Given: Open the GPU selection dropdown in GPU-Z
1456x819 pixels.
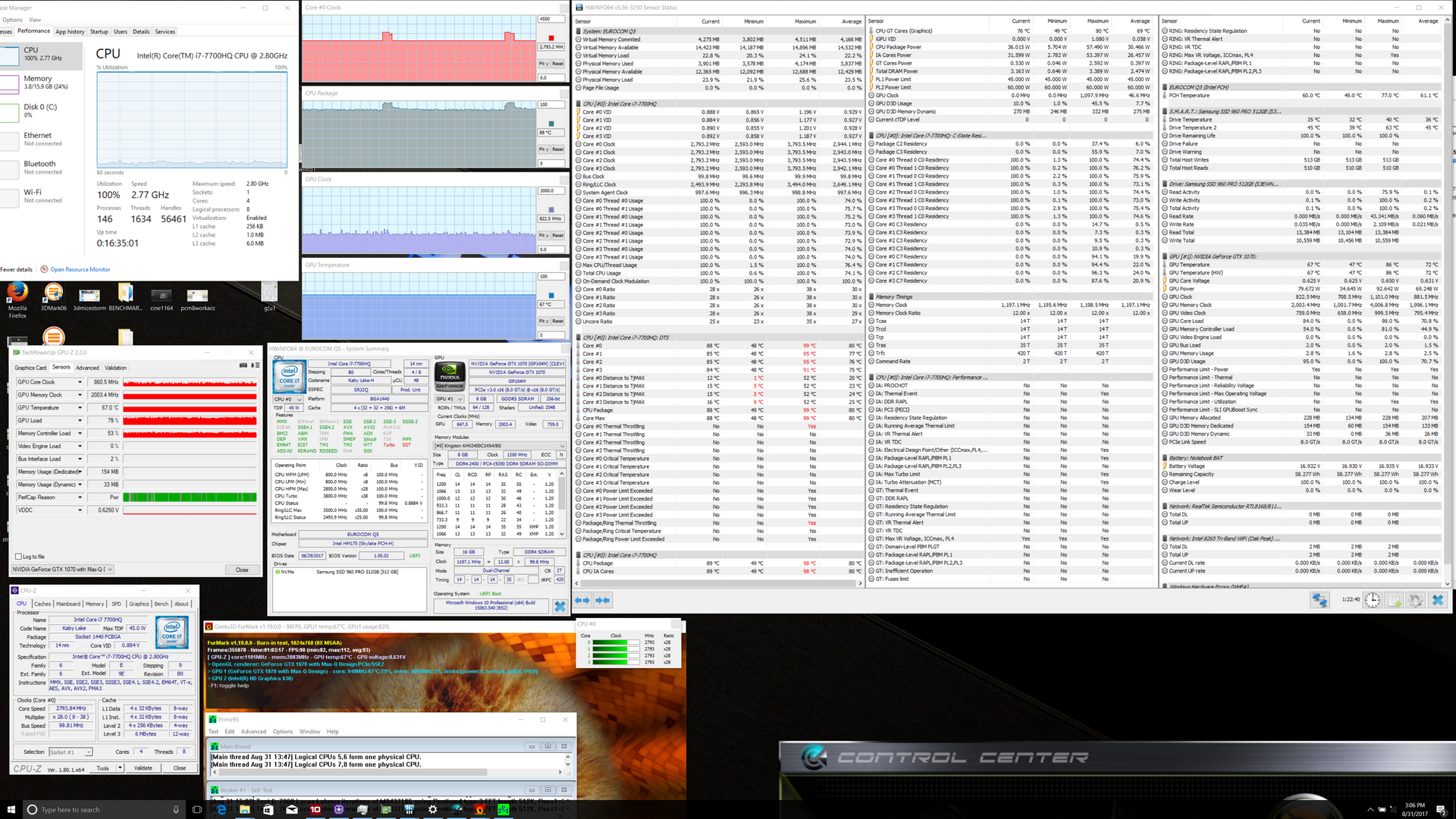Looking at the screenshot, I should 110,570.
